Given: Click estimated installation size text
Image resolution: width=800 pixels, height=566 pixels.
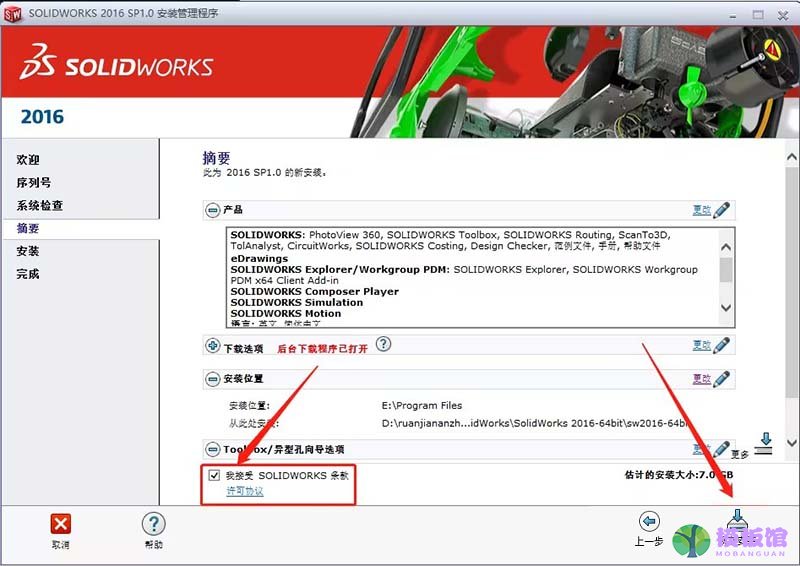Looking at the screenshot, I should (x=679, y=475).
